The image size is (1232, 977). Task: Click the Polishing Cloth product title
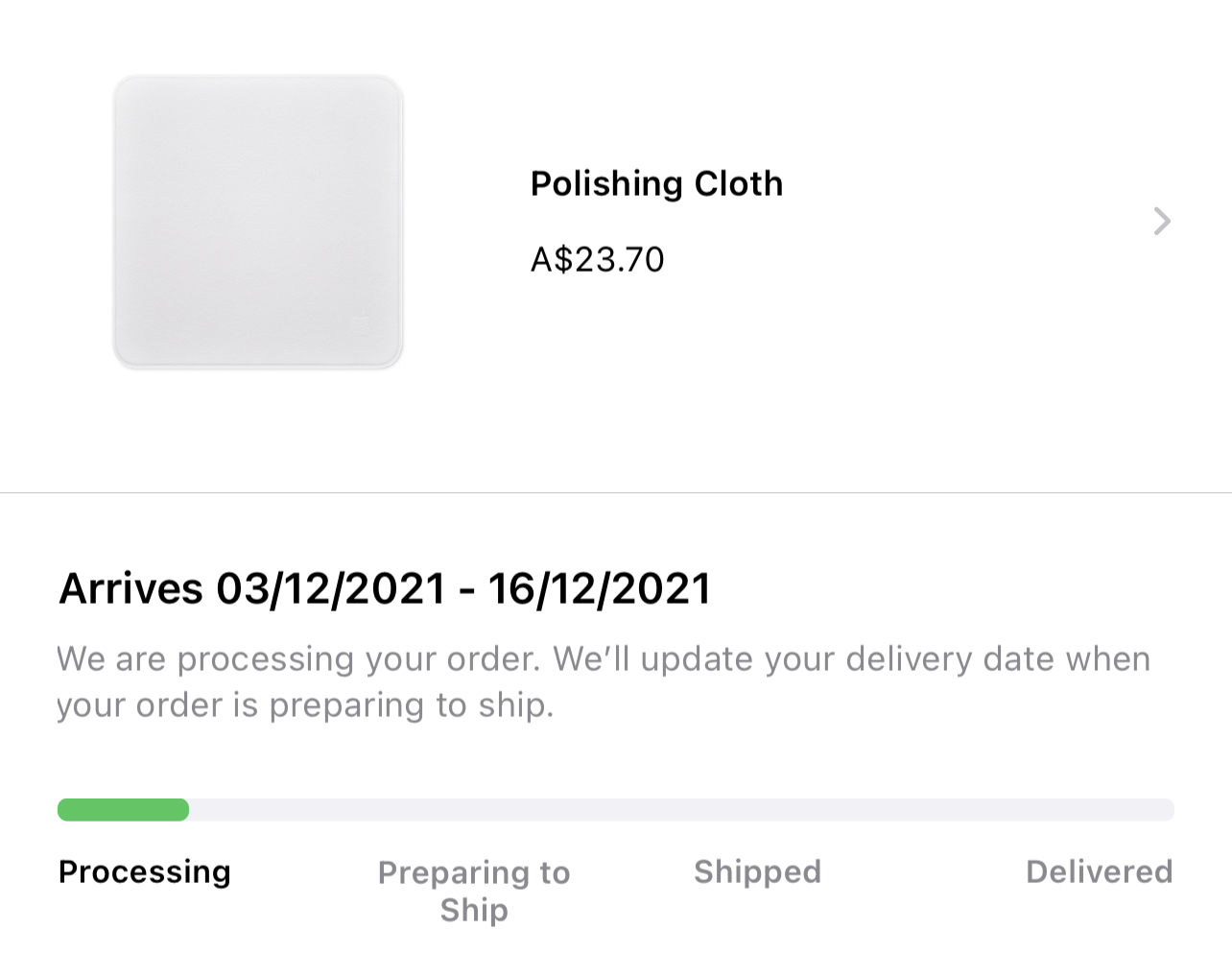(x=656, y=183)
